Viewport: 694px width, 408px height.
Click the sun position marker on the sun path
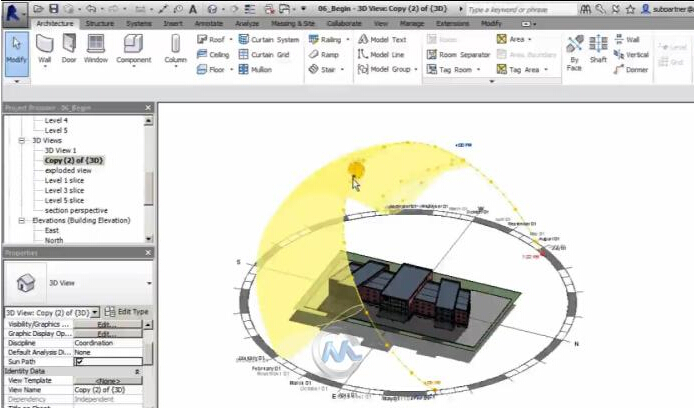point(357,169)
